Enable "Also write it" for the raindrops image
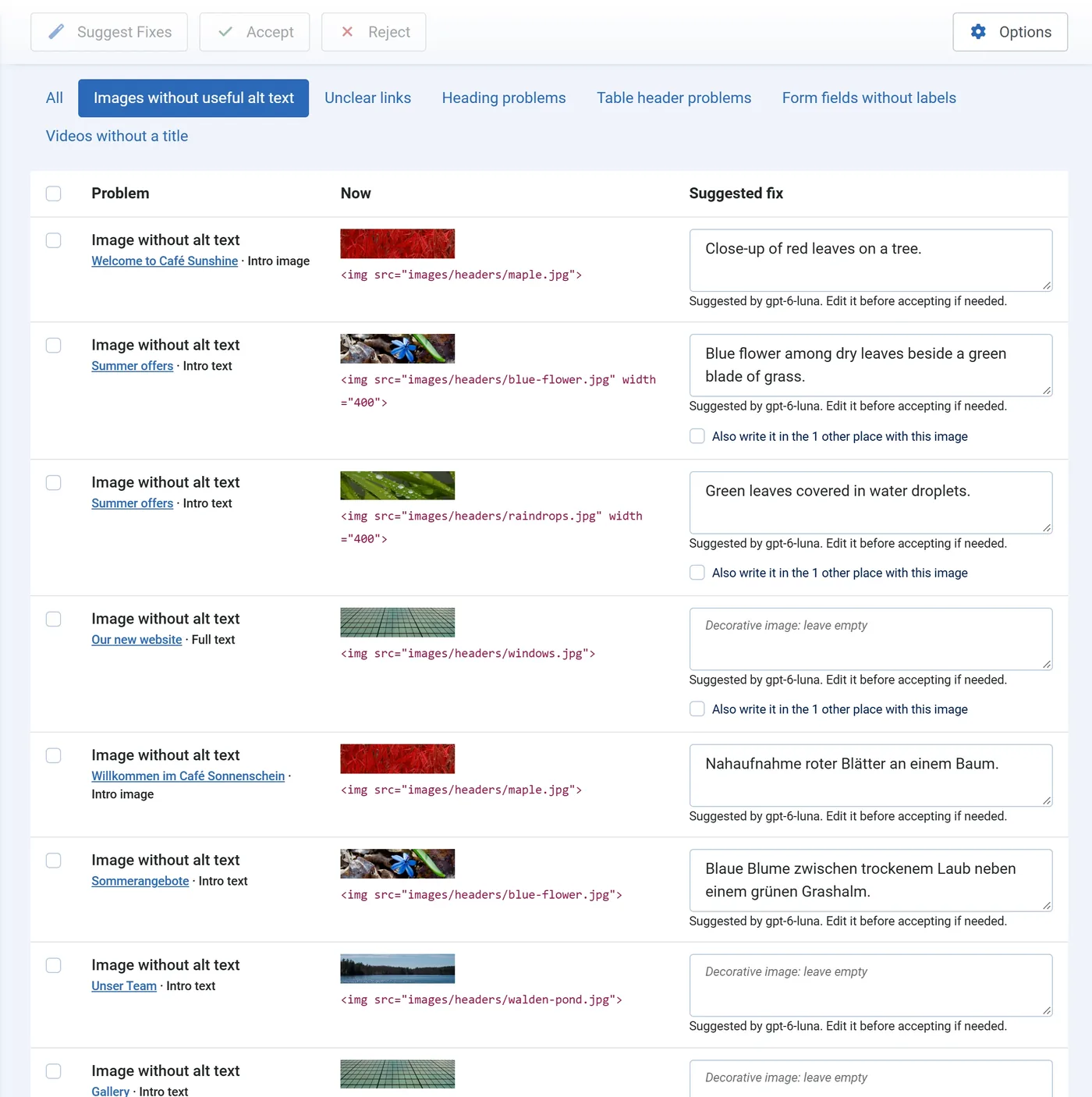This screenshot has width=1092, height=1097. pyautogui.click(x=697, y=573)
